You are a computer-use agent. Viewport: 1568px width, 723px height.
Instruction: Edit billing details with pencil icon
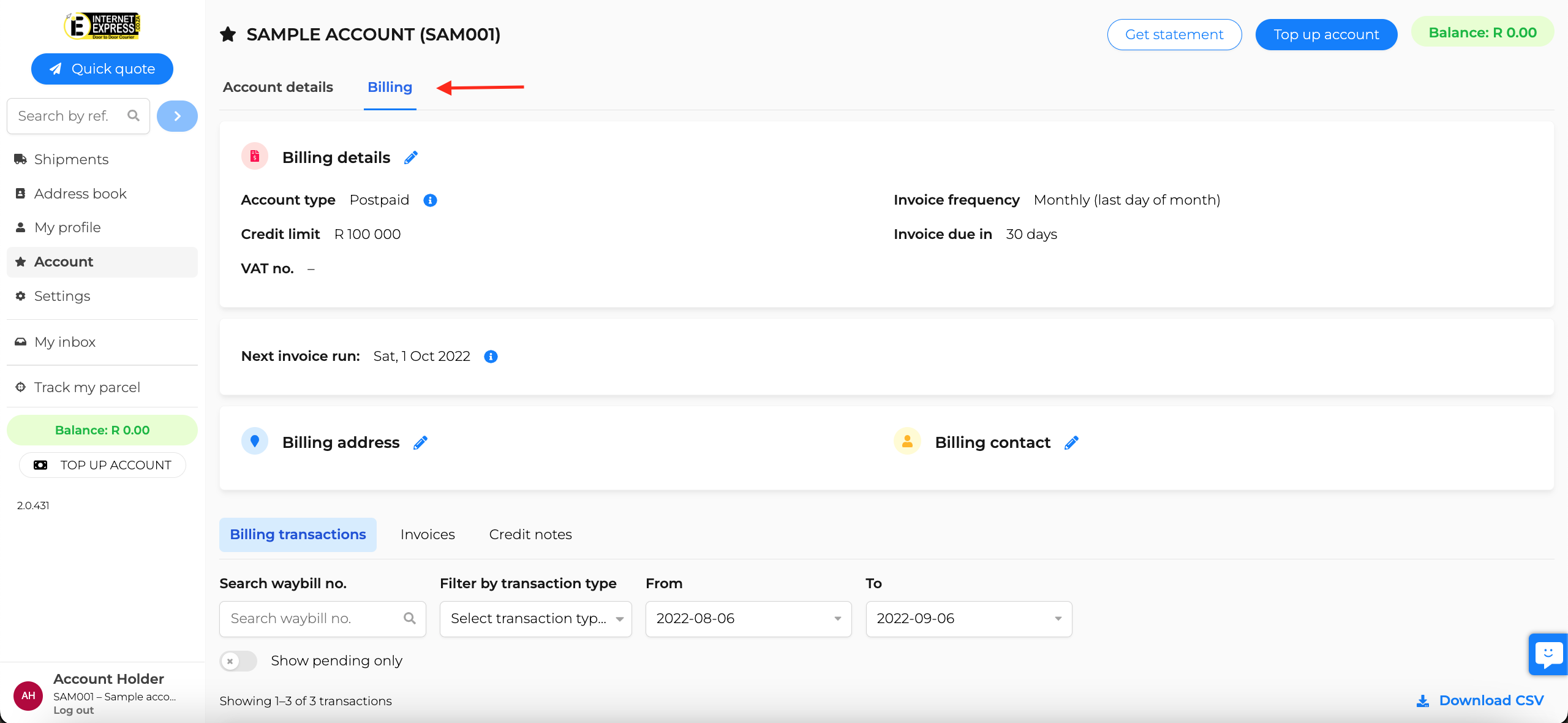411,158
